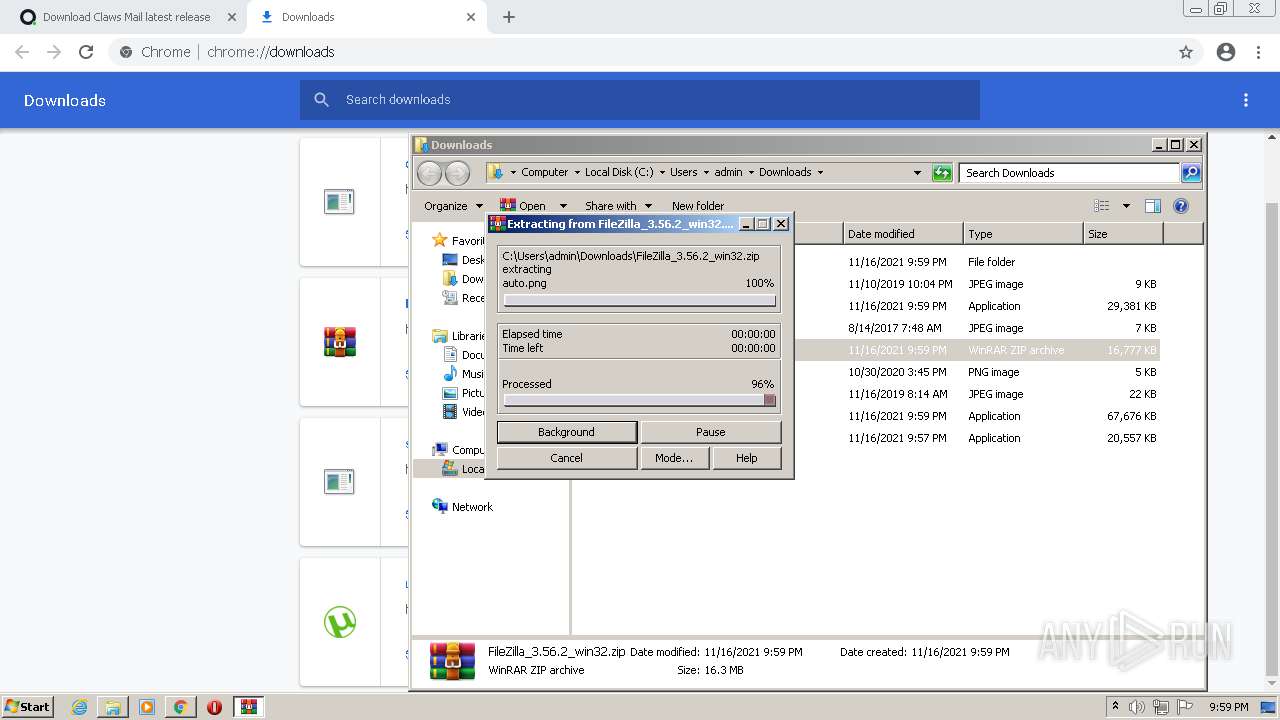Go back in Chrome

(22, 52)
